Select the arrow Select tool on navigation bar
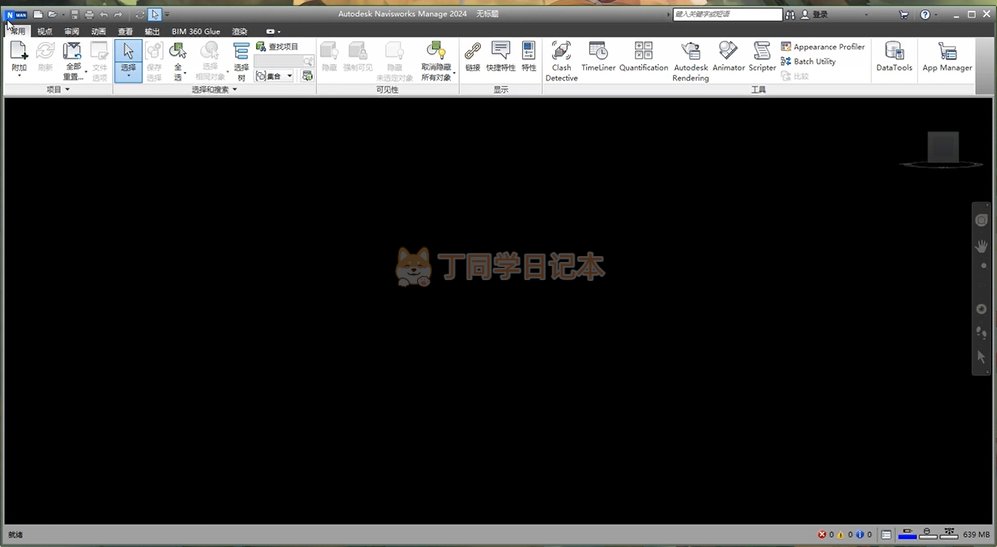 pos(981,357)
